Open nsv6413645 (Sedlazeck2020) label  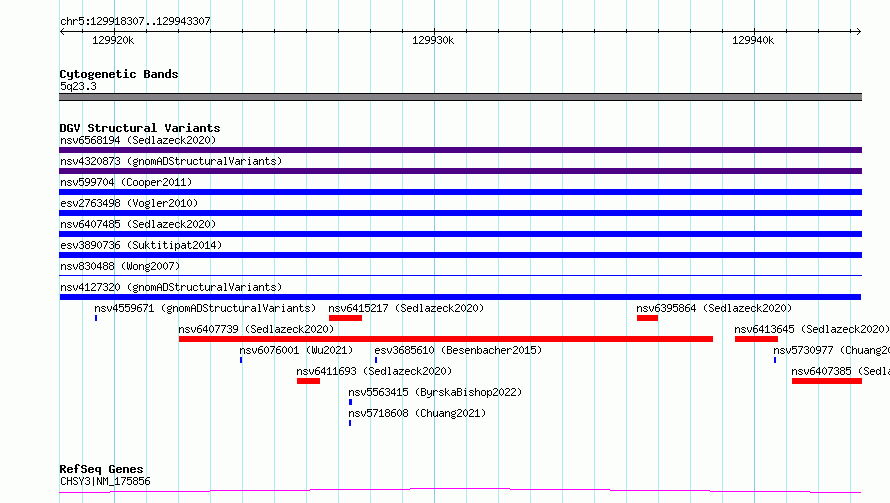pos(812,329)
